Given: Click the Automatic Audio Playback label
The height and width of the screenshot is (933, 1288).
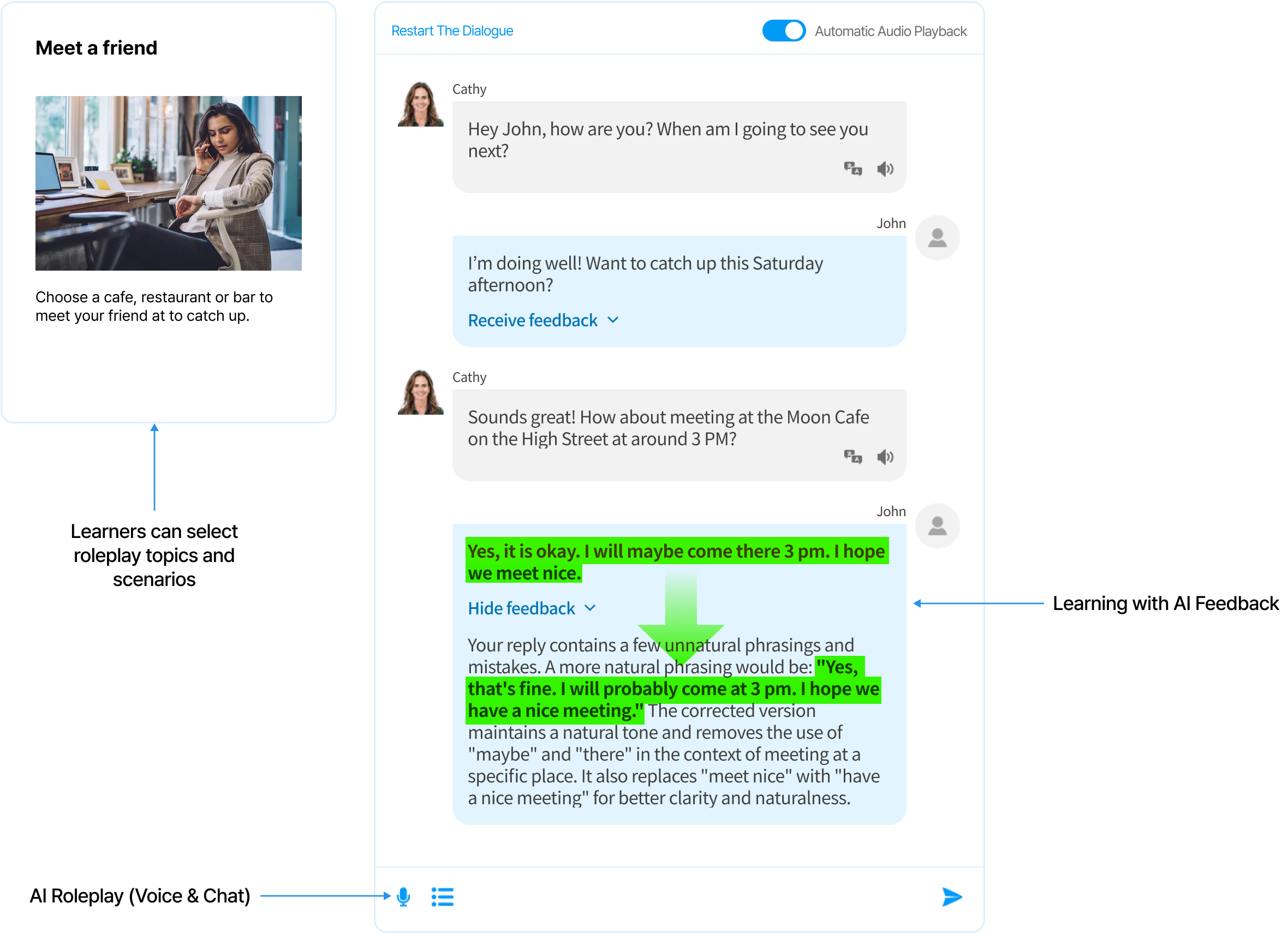Looking at the screenshot, I should click(890, 31).
